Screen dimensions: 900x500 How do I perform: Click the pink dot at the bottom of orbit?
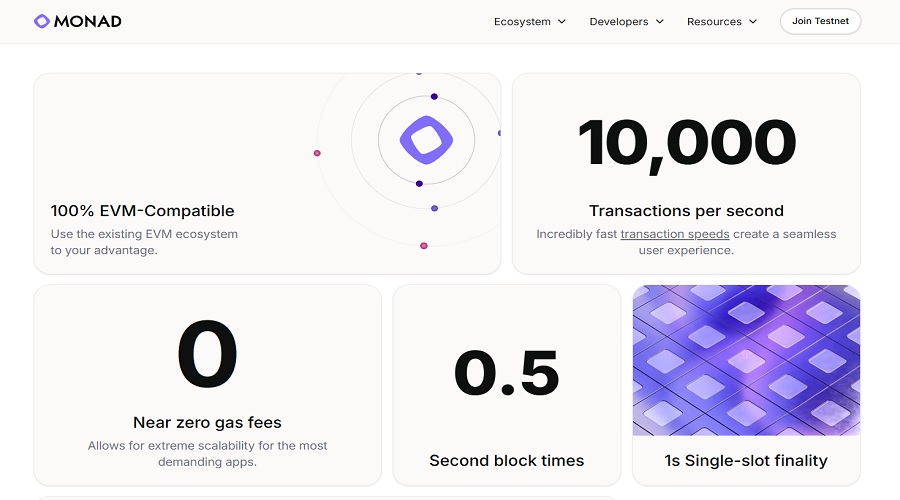pyautogui.click(x=424, y=245)
